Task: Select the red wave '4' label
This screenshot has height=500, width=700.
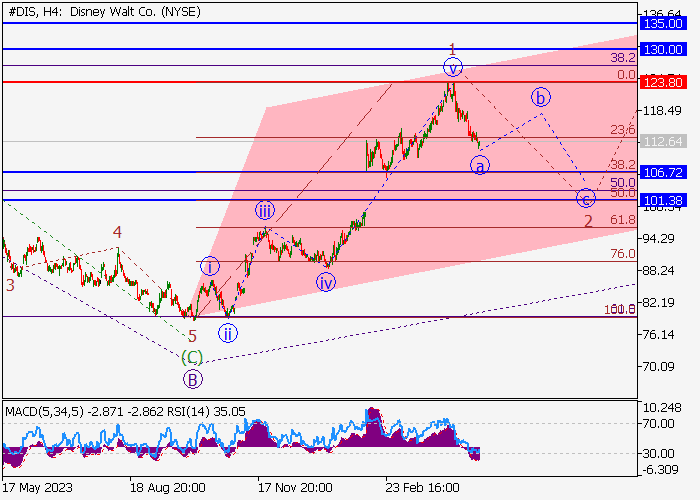Action: (117, 232)
